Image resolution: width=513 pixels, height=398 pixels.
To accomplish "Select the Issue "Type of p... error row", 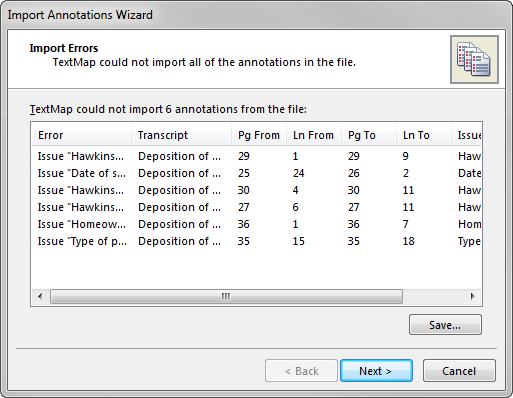I will 256,241.
